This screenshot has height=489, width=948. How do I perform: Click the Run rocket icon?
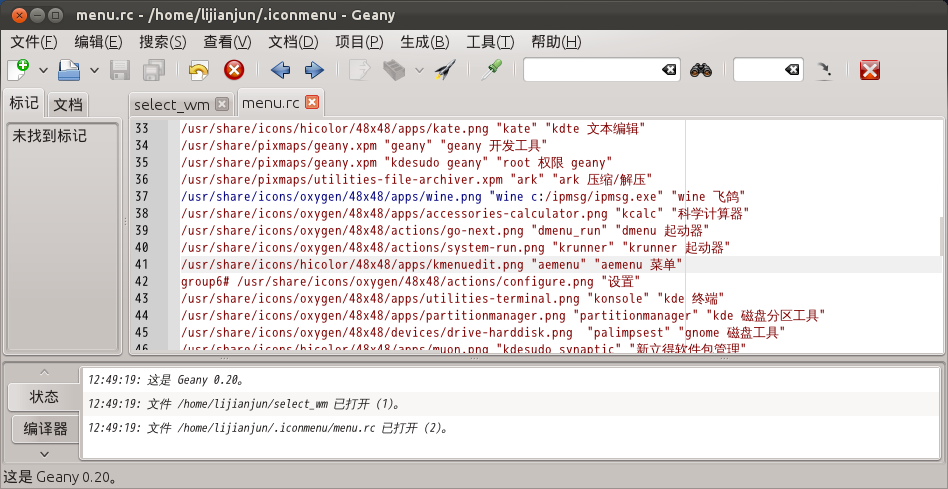tap(445, 70)
